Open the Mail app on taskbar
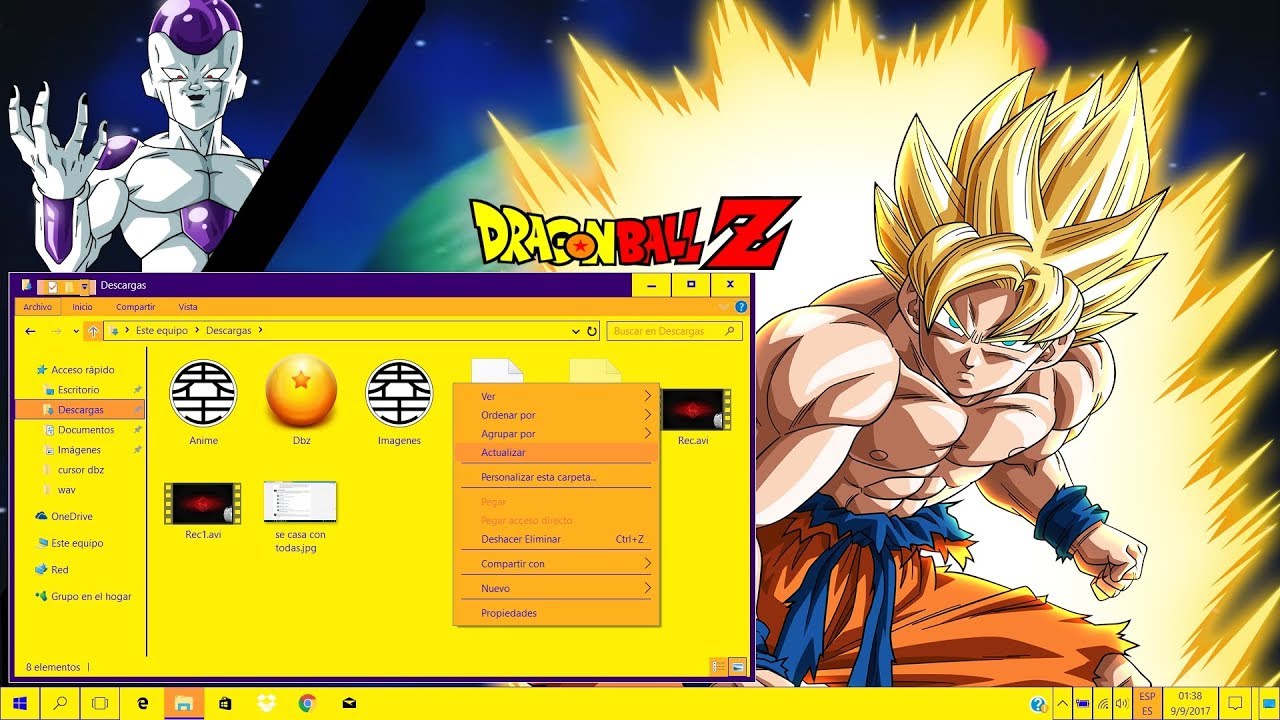Screen dimensions: 1280x720 348,703
